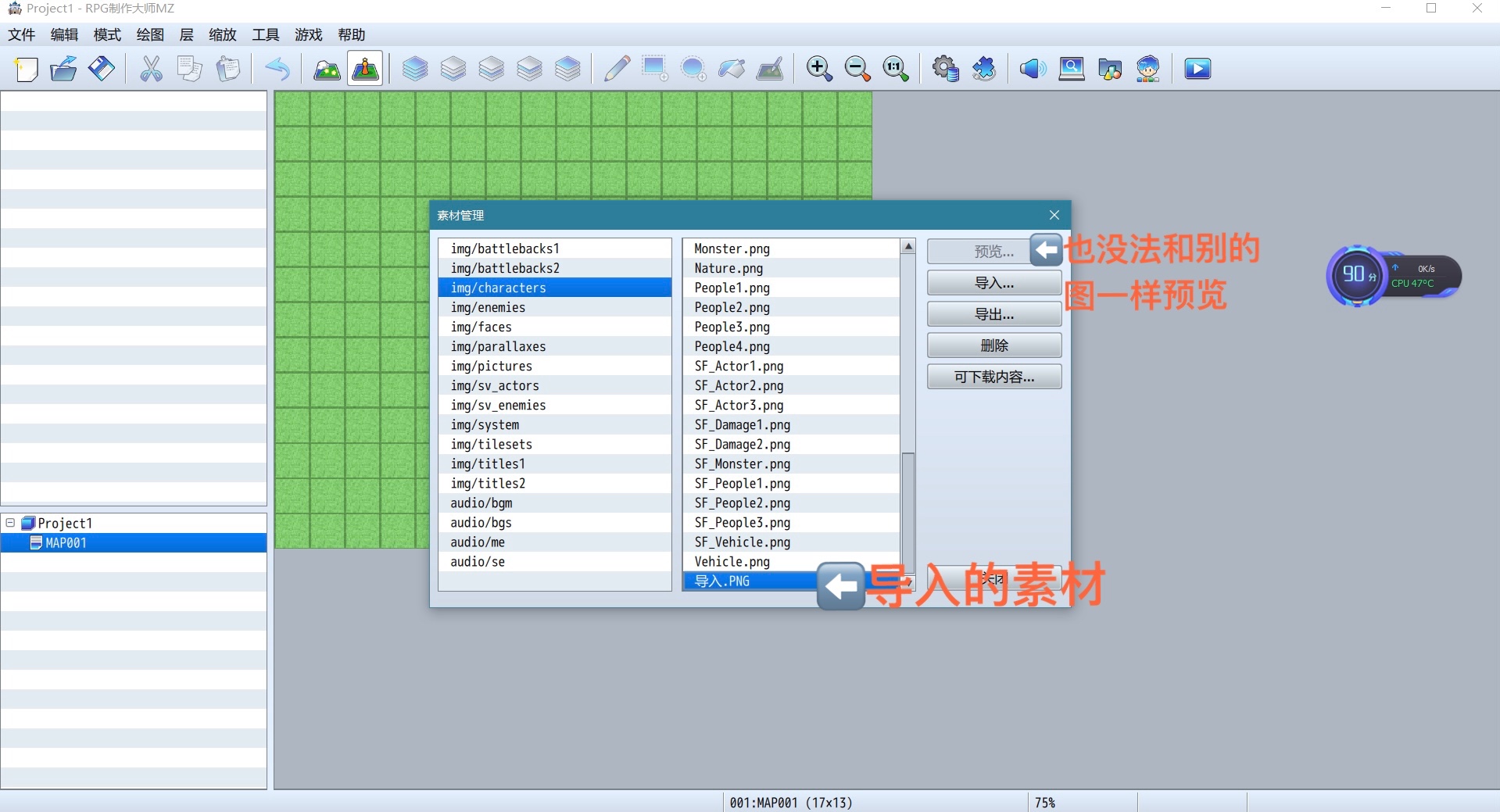Zoom in on the map

click(x=819, y=69)
